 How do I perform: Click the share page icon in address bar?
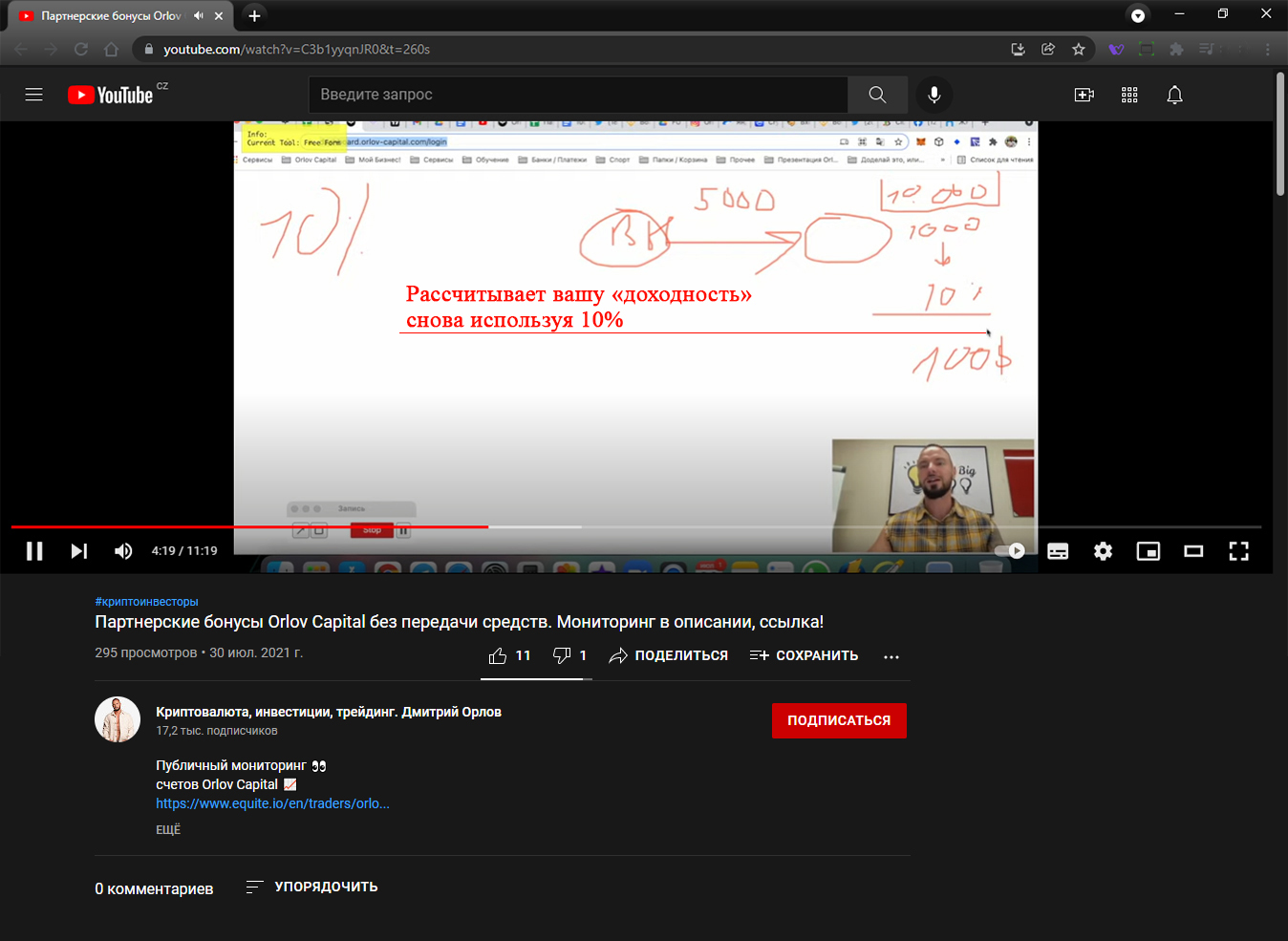1048,49
